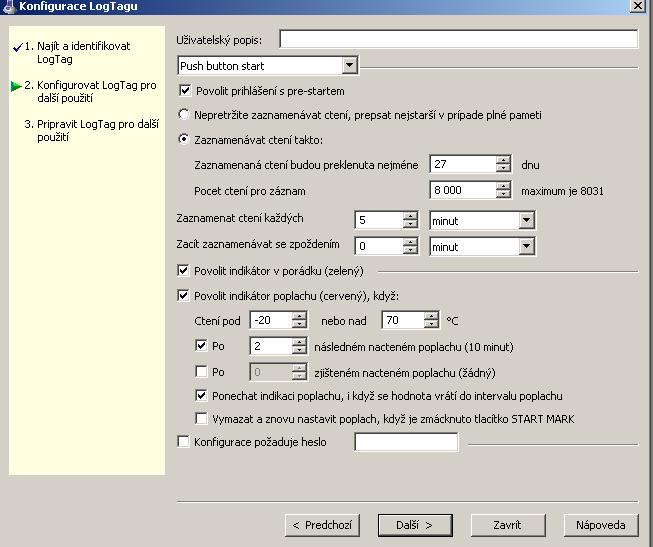Image resolution: width=653 pixels, height=547 pixels.
Task: Decrease the Ctení pod lower limit
Action: tap(299, 324)
